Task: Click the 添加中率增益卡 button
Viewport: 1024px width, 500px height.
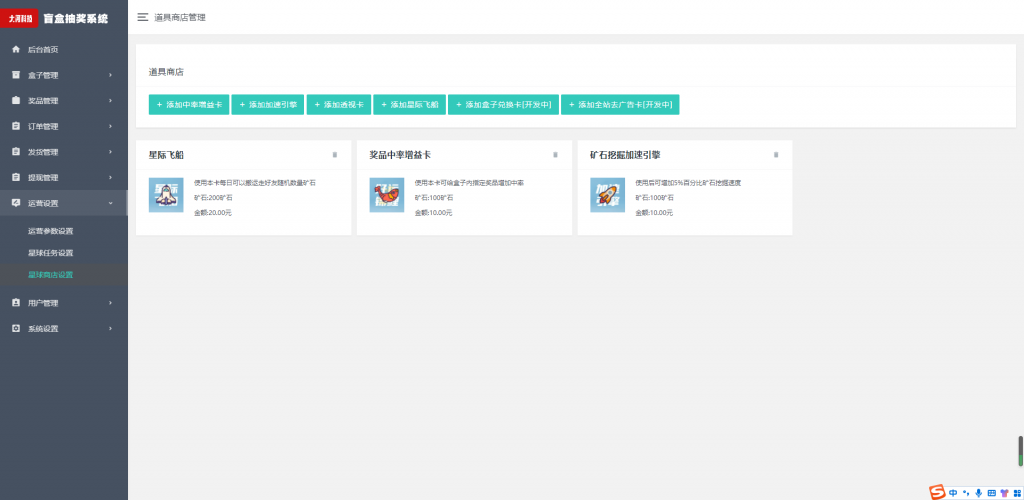Action: coord(189,105)
